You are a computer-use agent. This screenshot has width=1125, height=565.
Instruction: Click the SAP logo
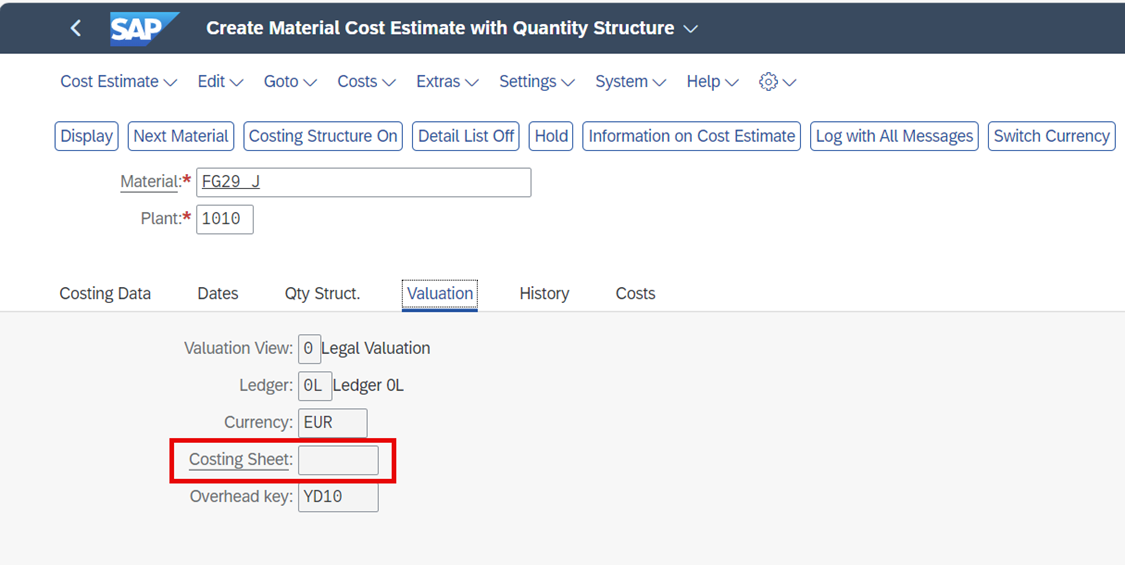[144, 28]
